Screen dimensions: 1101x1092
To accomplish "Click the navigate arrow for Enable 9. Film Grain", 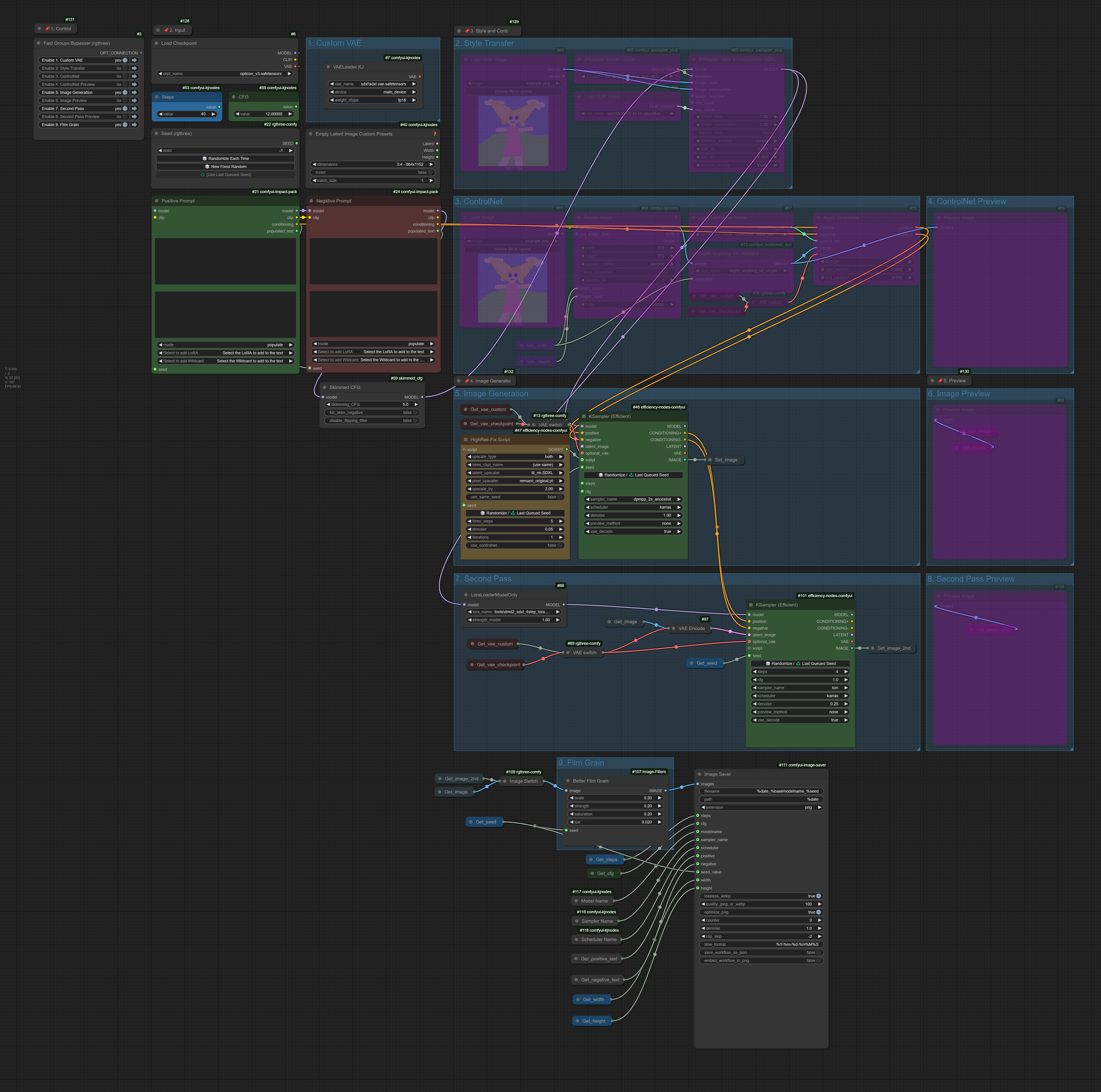I will pyautogui.click(x=135, y=125).
